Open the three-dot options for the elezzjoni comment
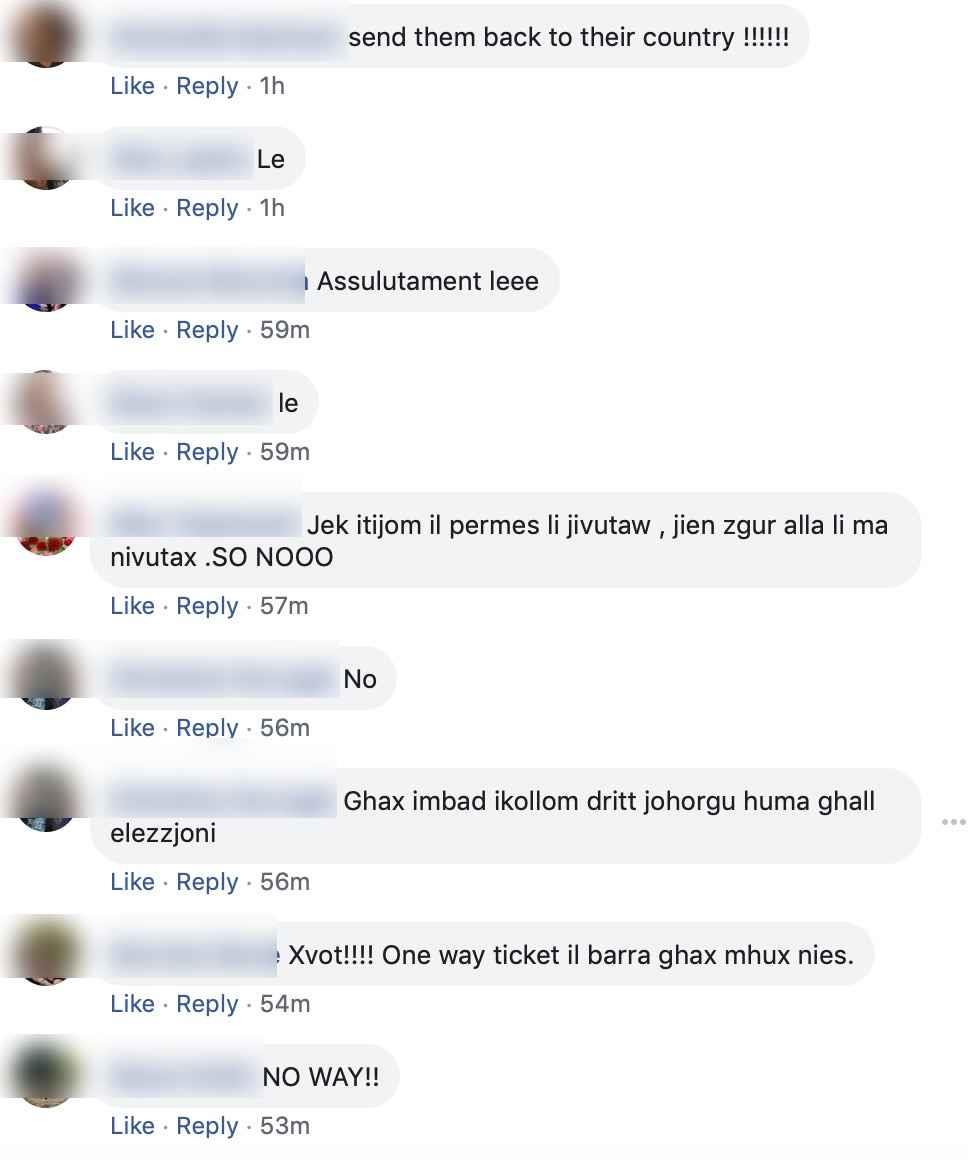 coord(953,822)
